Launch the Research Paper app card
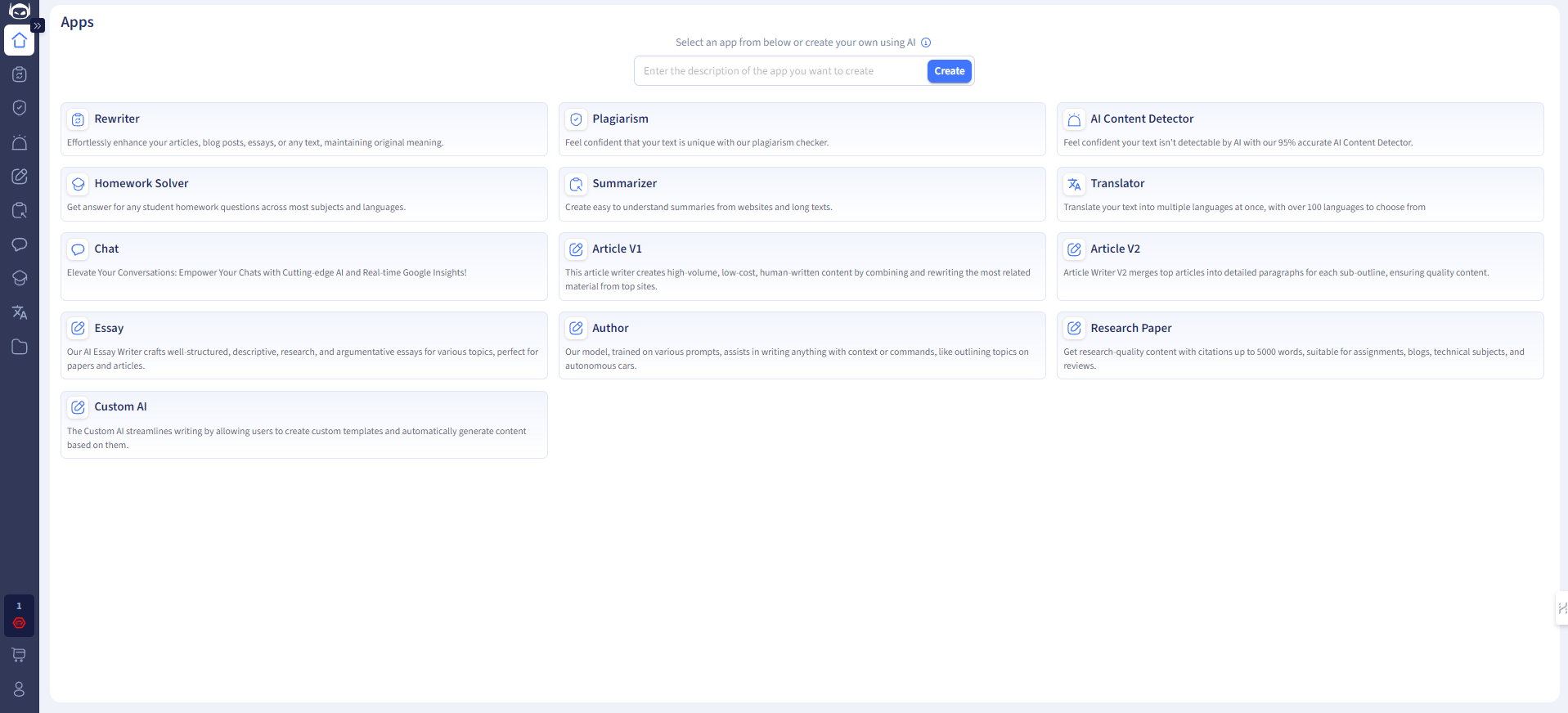1568x713 pixels. point(1299,345)
